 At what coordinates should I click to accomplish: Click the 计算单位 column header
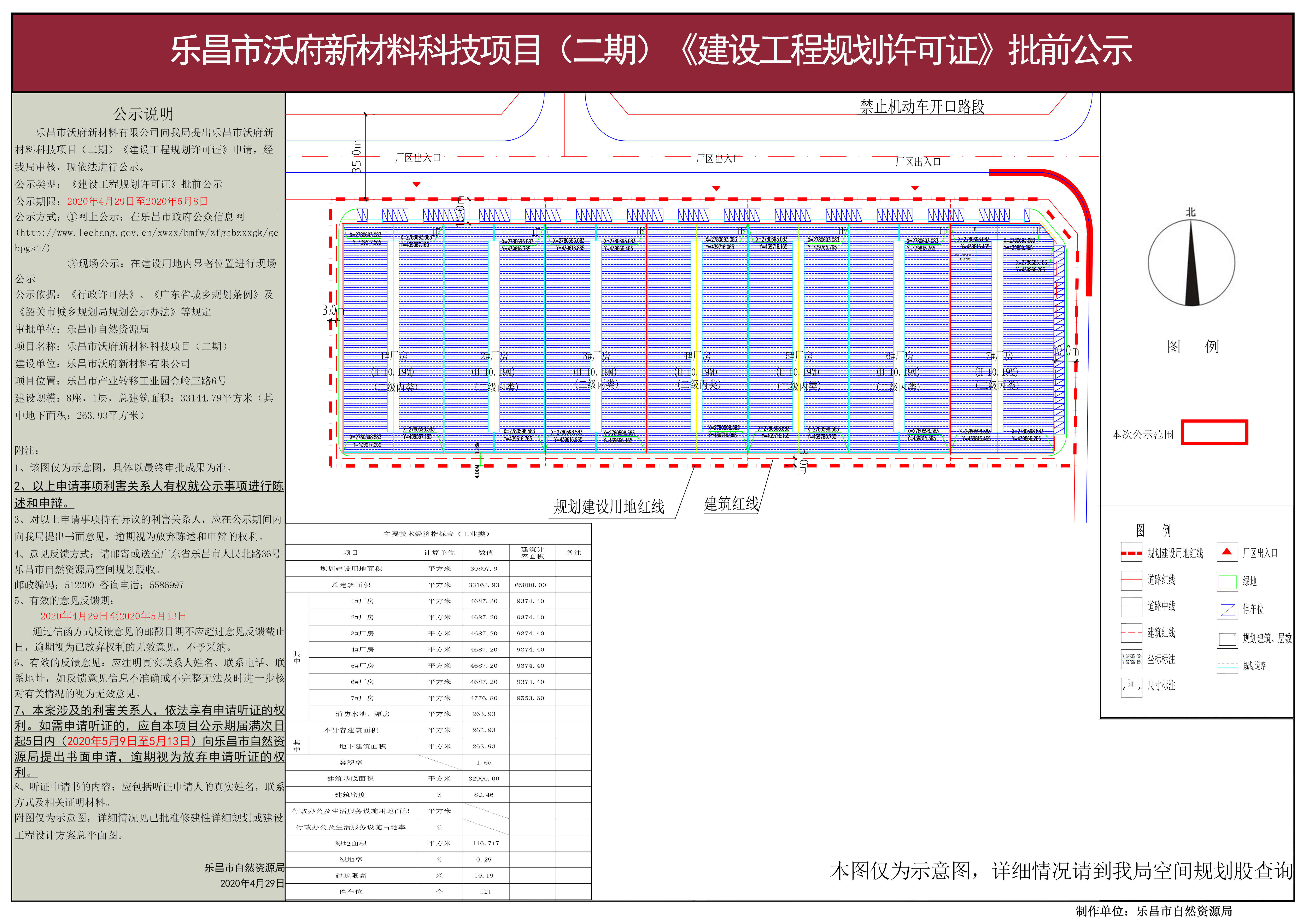[439, 552]
